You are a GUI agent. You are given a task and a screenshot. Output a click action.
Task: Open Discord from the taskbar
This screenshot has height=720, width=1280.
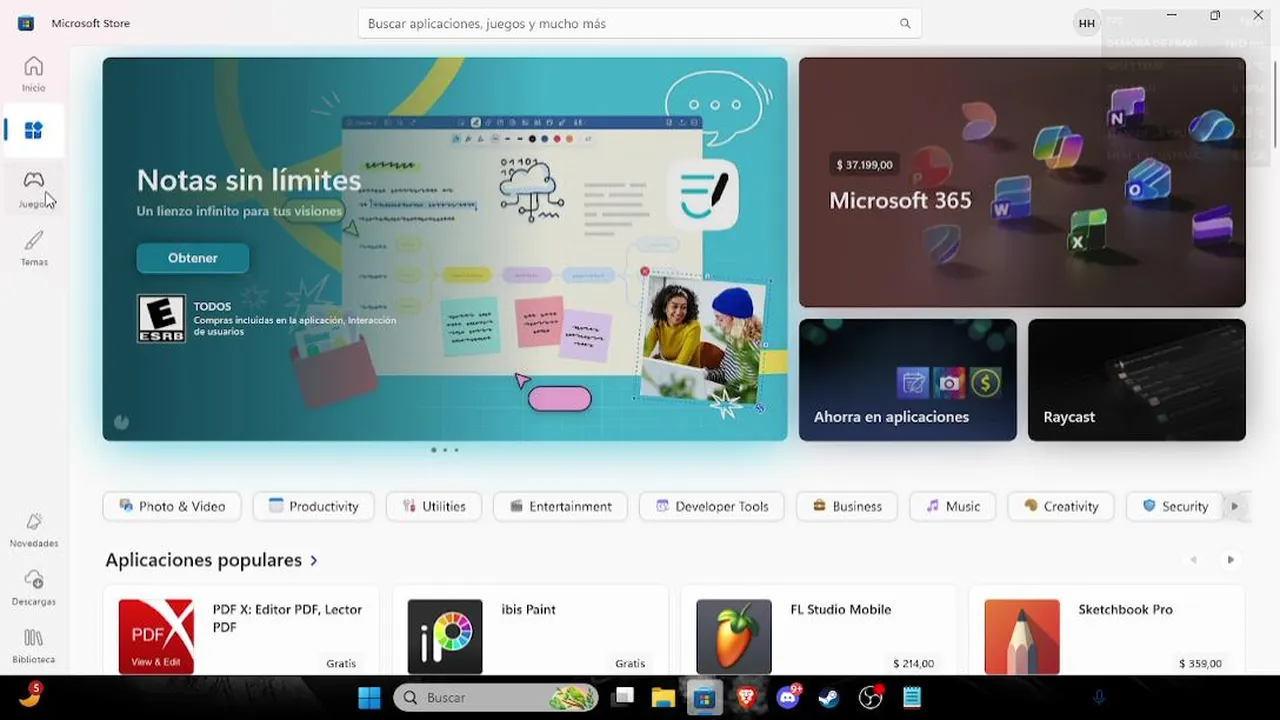(x=788, y=697)
